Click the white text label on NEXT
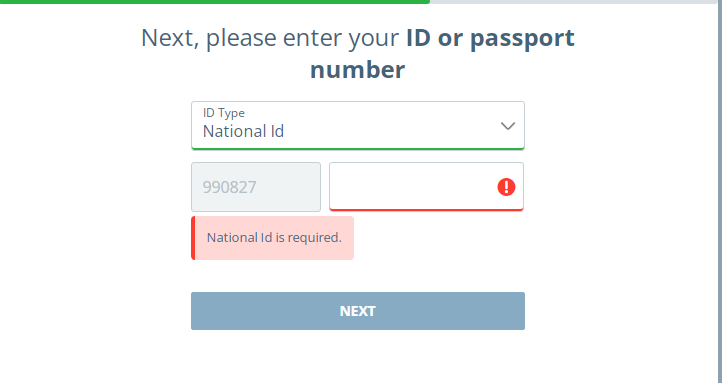 pos(358,311)
